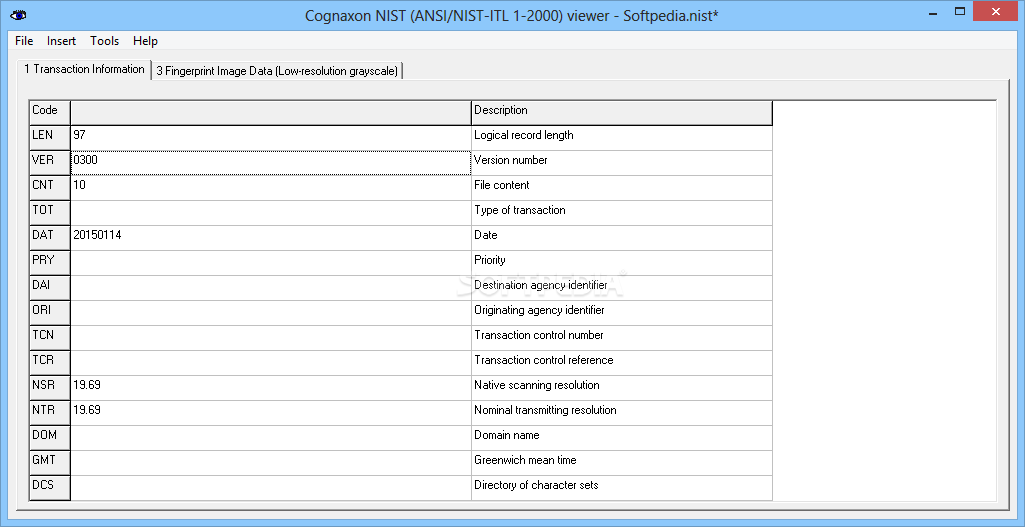1025x527 pixels.
Task: Click the 'Greenwich mean time' description
Action: coord(622,463)
